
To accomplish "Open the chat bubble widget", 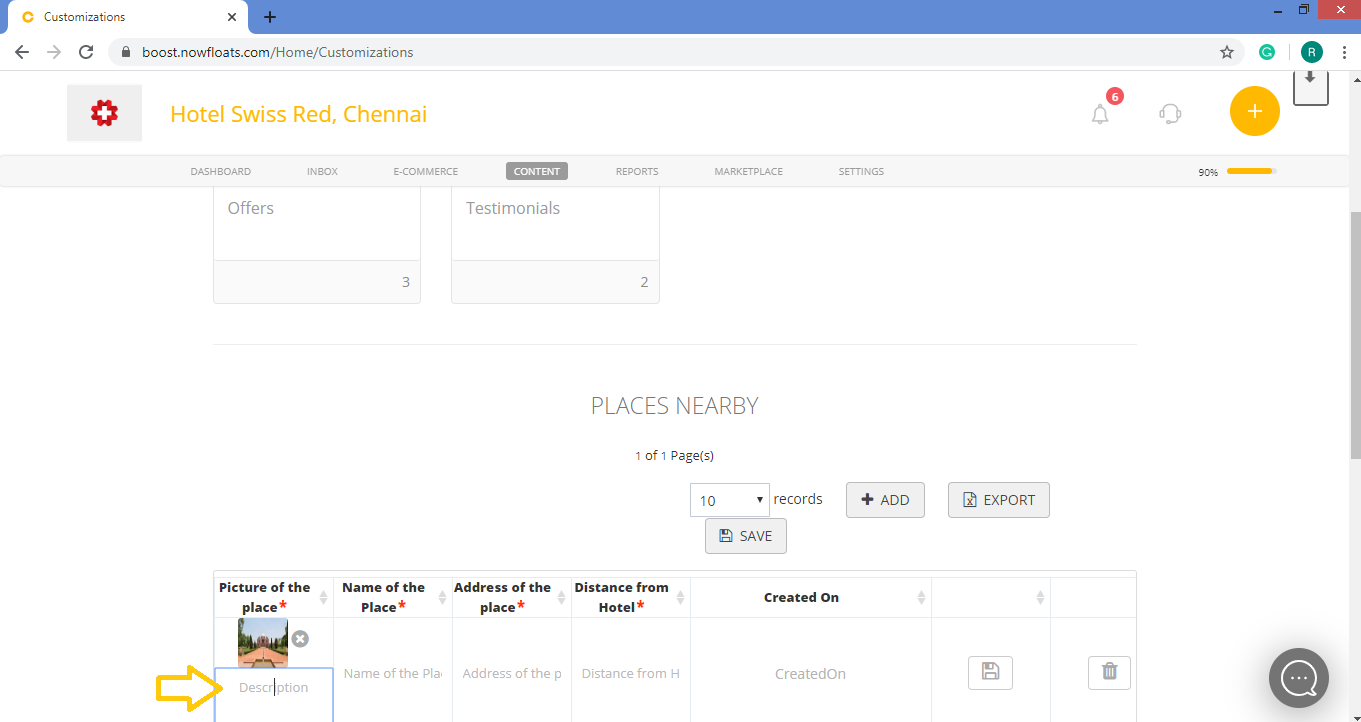I will (1298, 678).
